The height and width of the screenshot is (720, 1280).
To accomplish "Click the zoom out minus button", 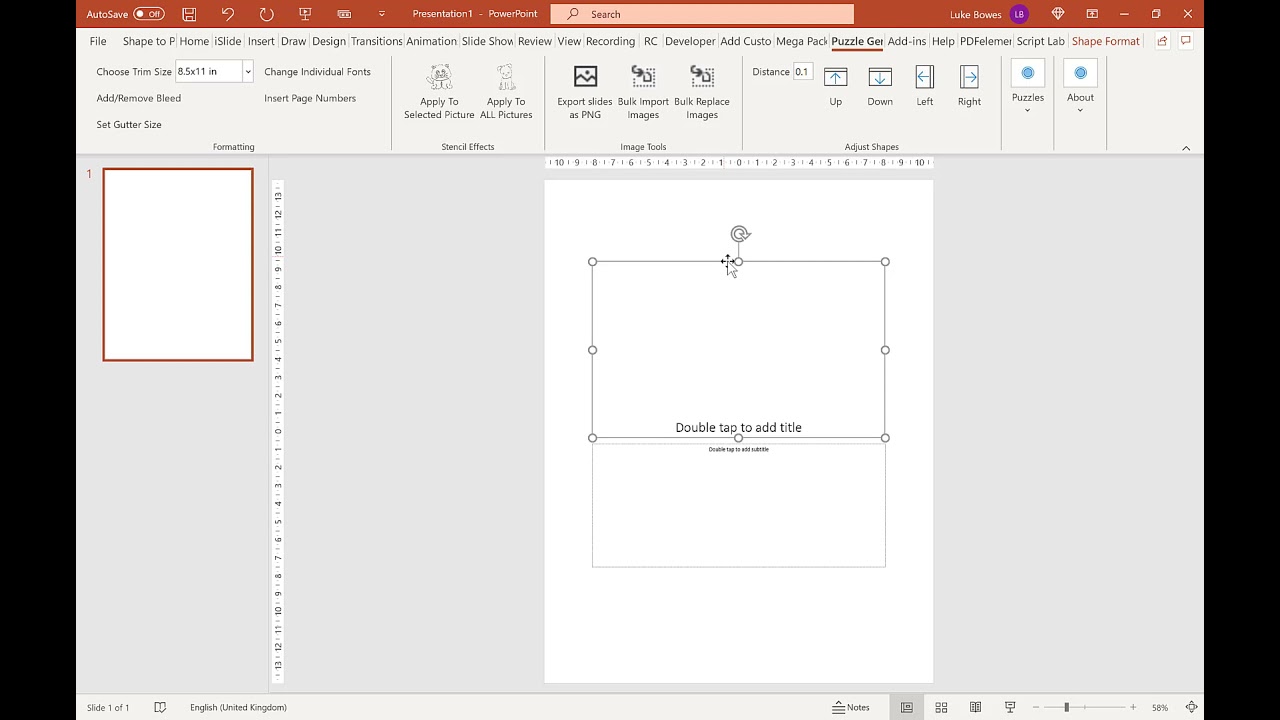I will click(1036, 707).
